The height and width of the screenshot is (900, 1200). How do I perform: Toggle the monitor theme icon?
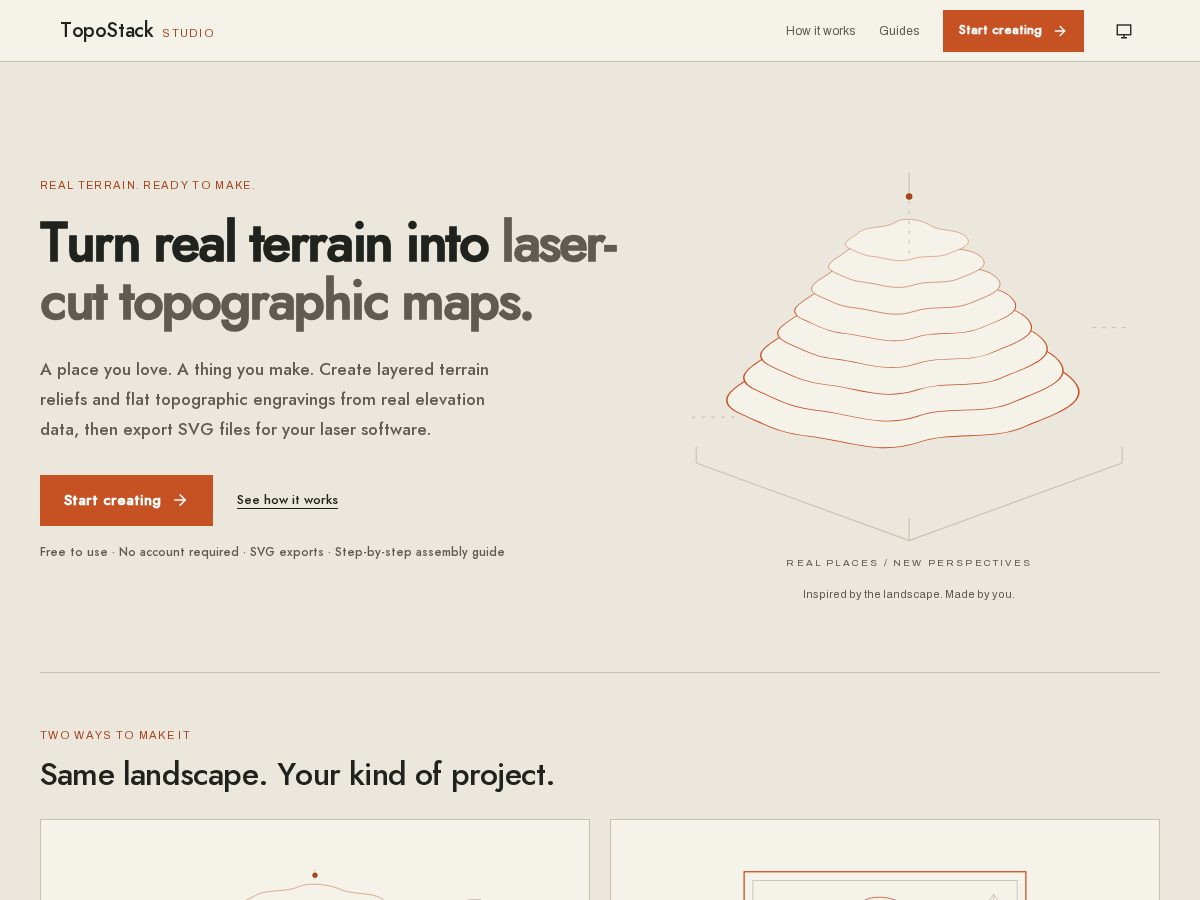1124,31
